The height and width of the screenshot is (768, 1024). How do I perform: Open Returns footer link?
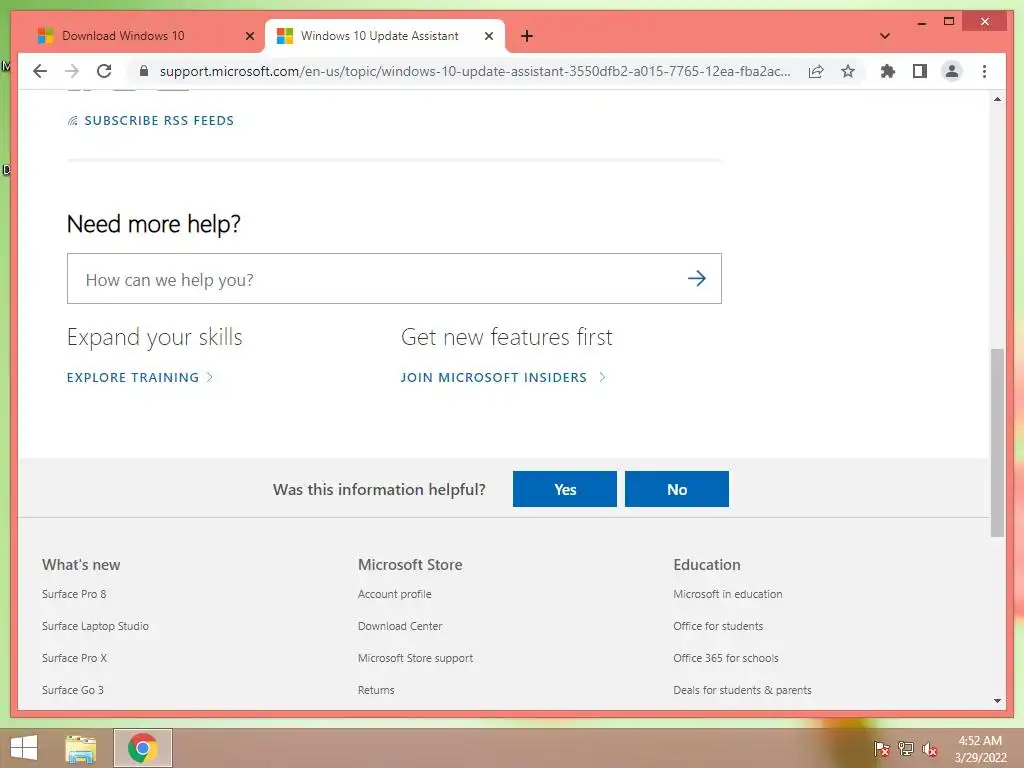pos(376,690)
